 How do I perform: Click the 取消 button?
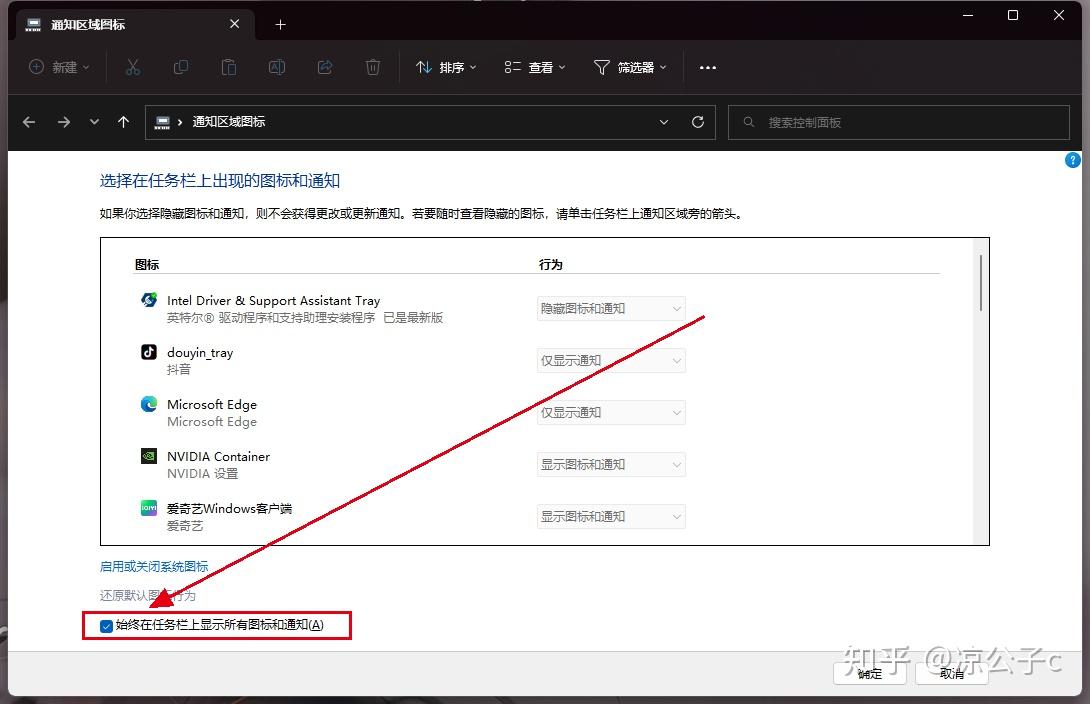click(x=952, y=673)
